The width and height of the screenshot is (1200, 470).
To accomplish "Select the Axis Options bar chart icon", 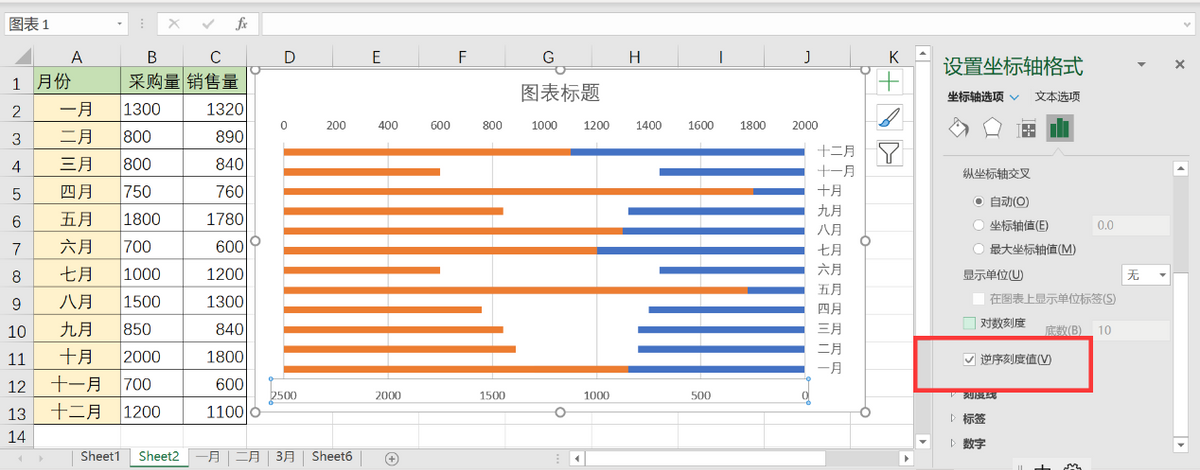I will pos(1060,128).
